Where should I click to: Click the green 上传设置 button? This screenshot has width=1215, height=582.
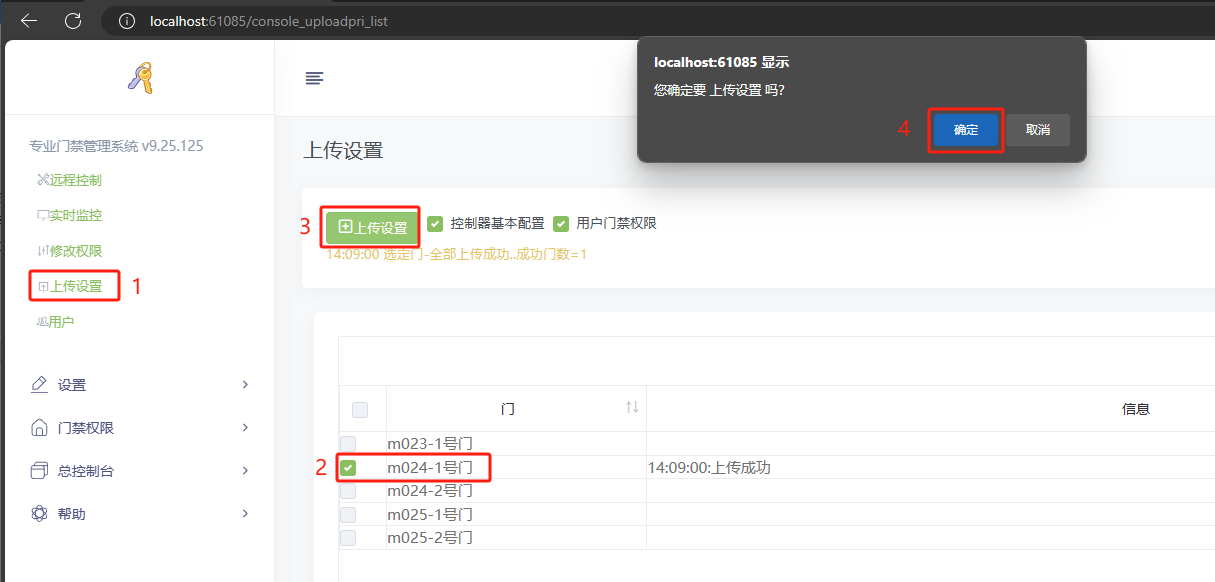tap(372, 227)
